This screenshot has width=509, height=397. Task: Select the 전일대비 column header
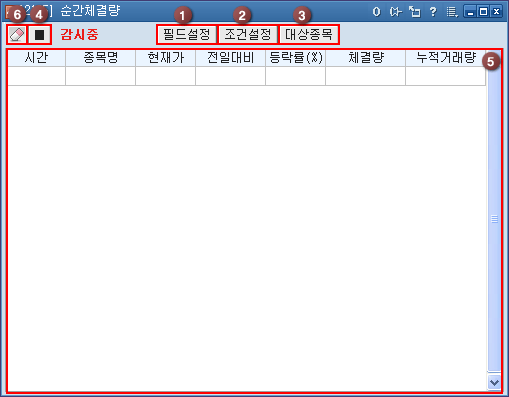231,58
